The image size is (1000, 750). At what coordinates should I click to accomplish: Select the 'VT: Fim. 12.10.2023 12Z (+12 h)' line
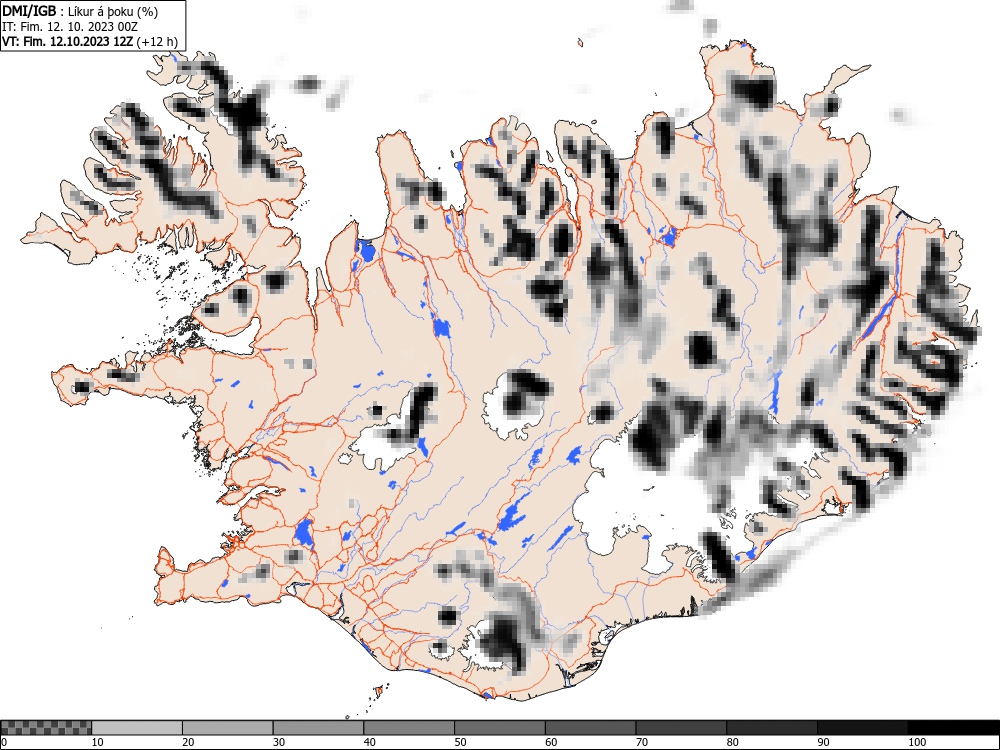[x=90, y=41]
